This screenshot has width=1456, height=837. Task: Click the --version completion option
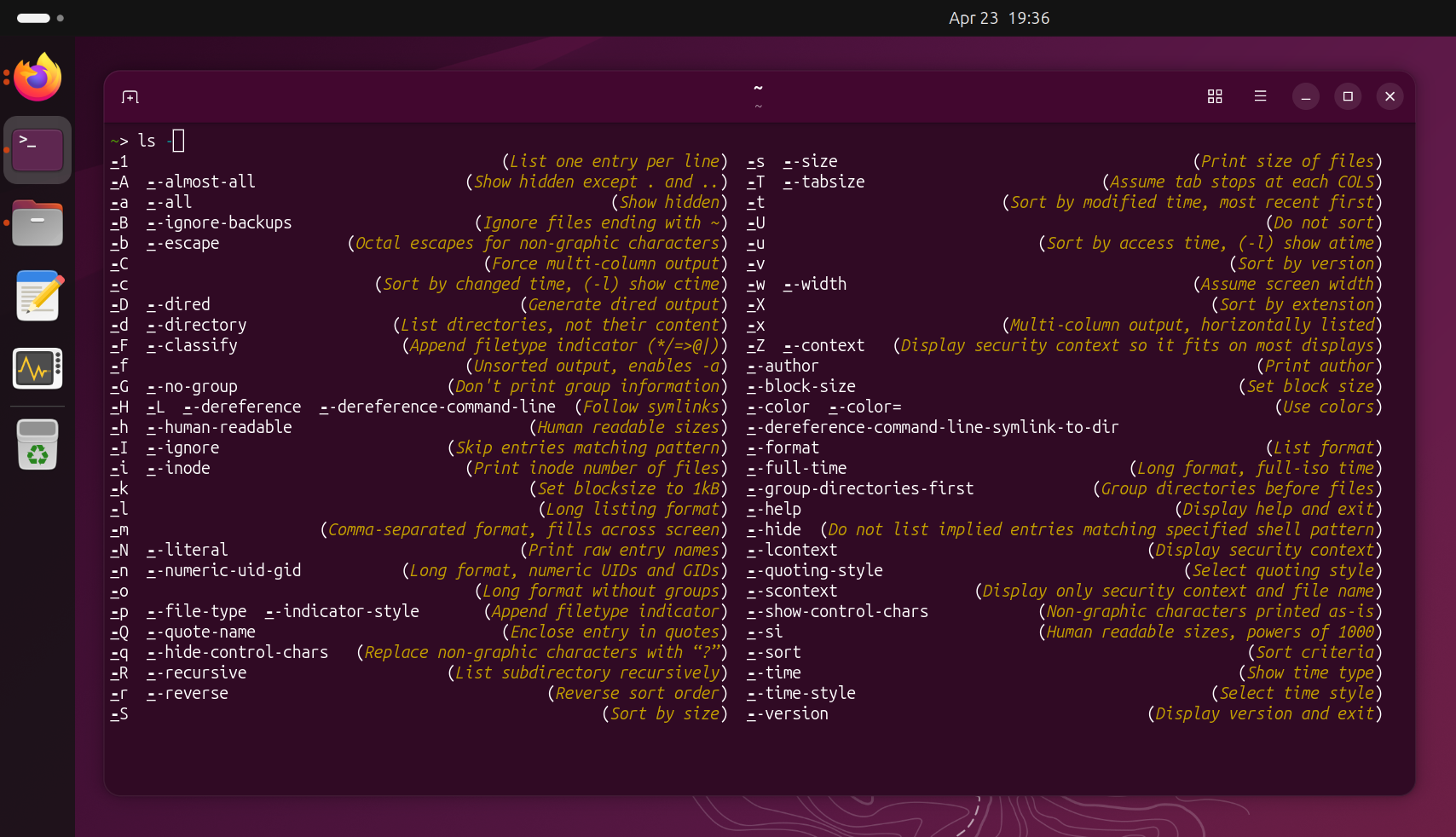coord(788,713)
